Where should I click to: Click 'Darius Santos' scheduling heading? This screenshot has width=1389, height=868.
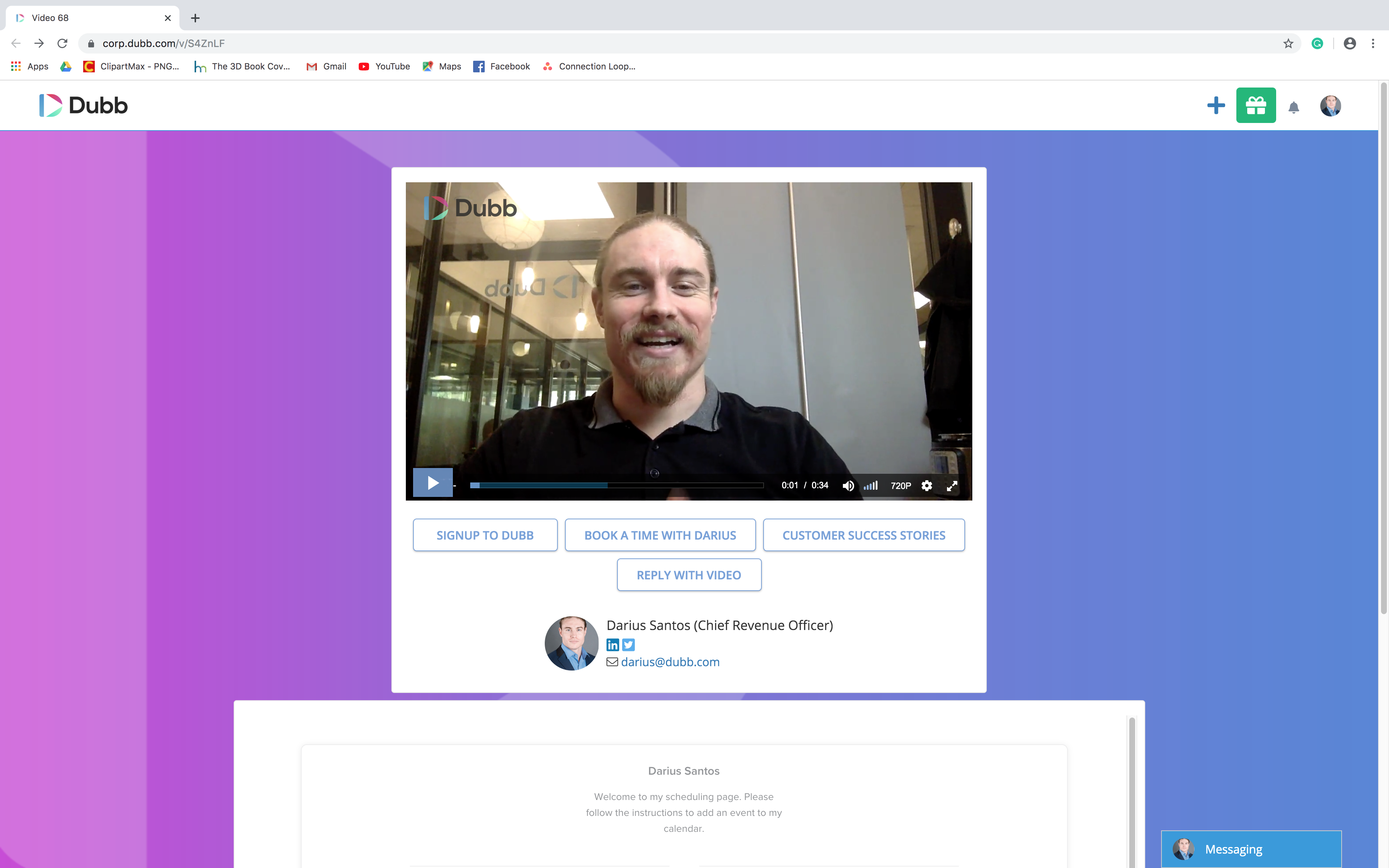pyautogui.click(x=684, y=771)
